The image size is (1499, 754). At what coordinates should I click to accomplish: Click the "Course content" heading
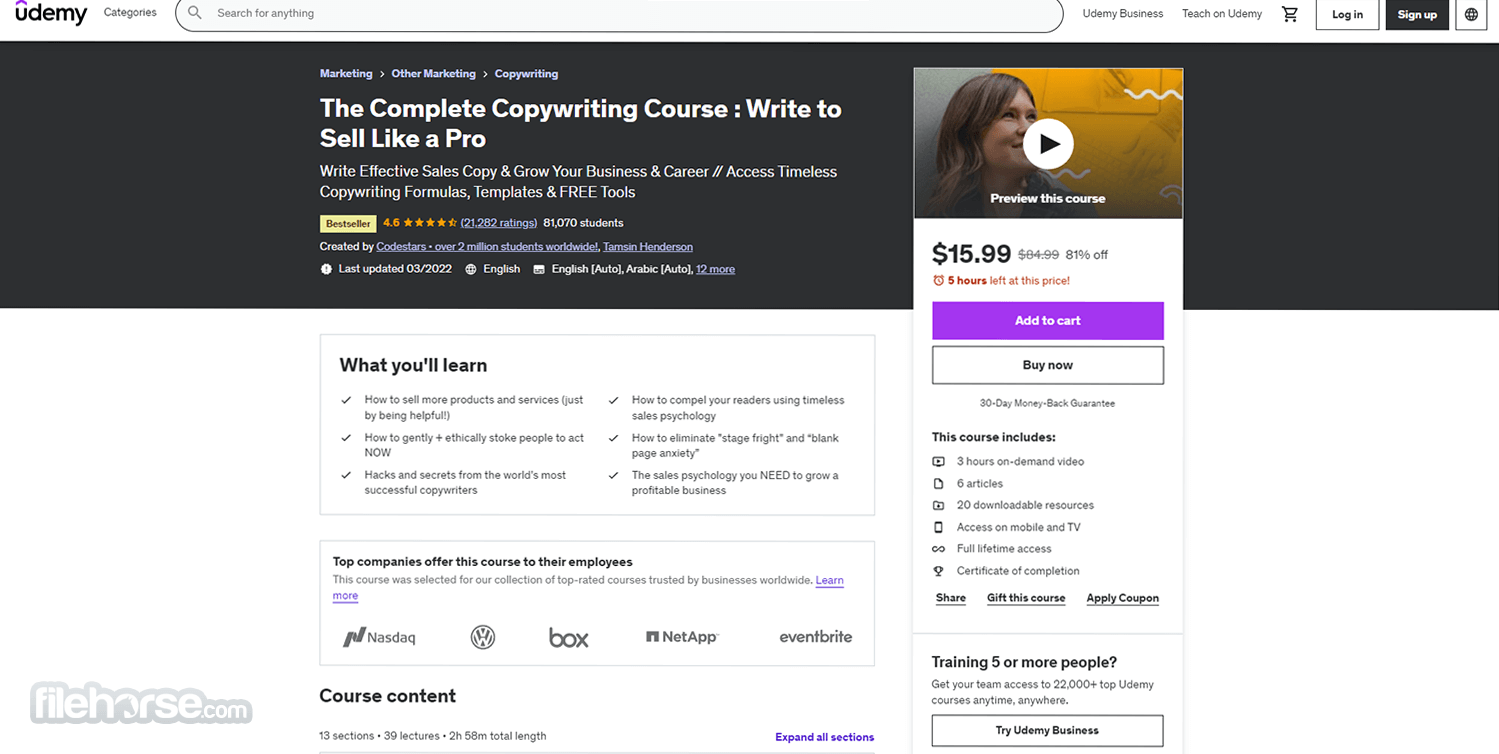coord(388,696)
